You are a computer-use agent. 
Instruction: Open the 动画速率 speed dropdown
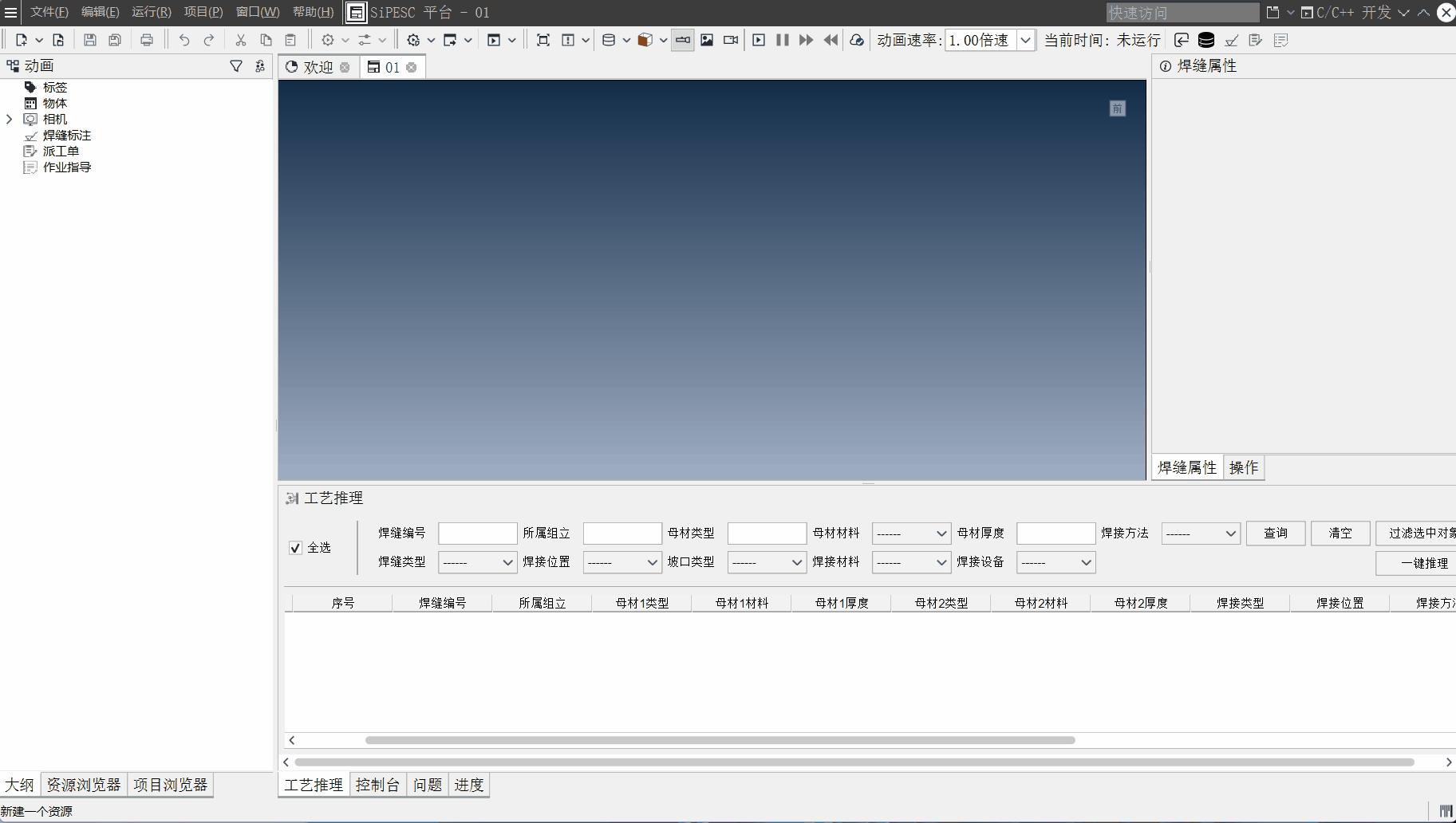pos(1025,40)
